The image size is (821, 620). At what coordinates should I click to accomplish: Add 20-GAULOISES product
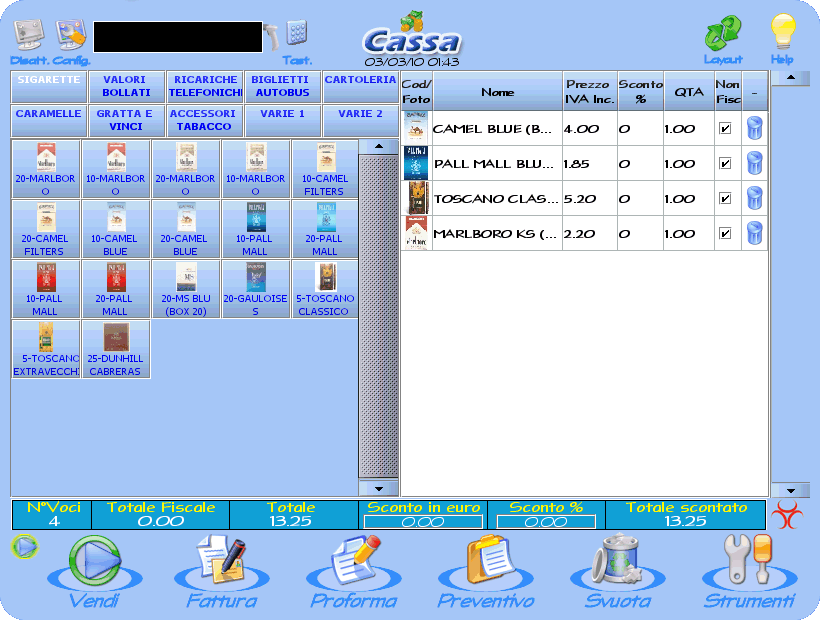256,290
